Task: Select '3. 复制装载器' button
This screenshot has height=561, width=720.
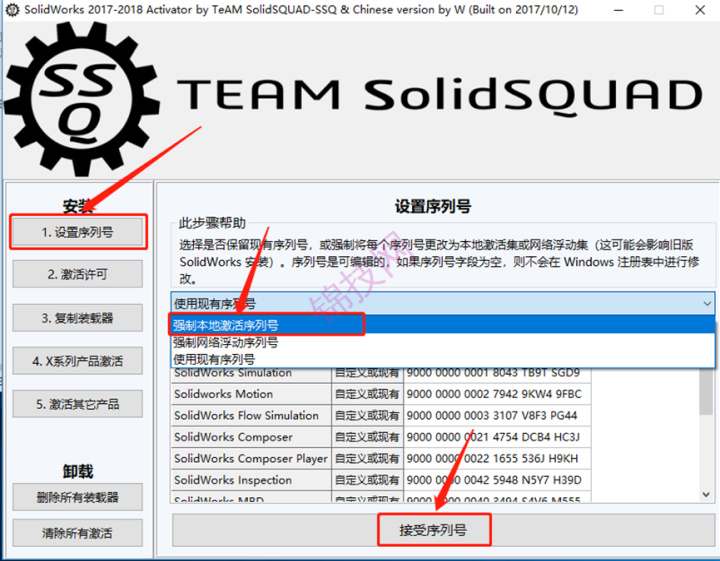Action: pos(77,318)
